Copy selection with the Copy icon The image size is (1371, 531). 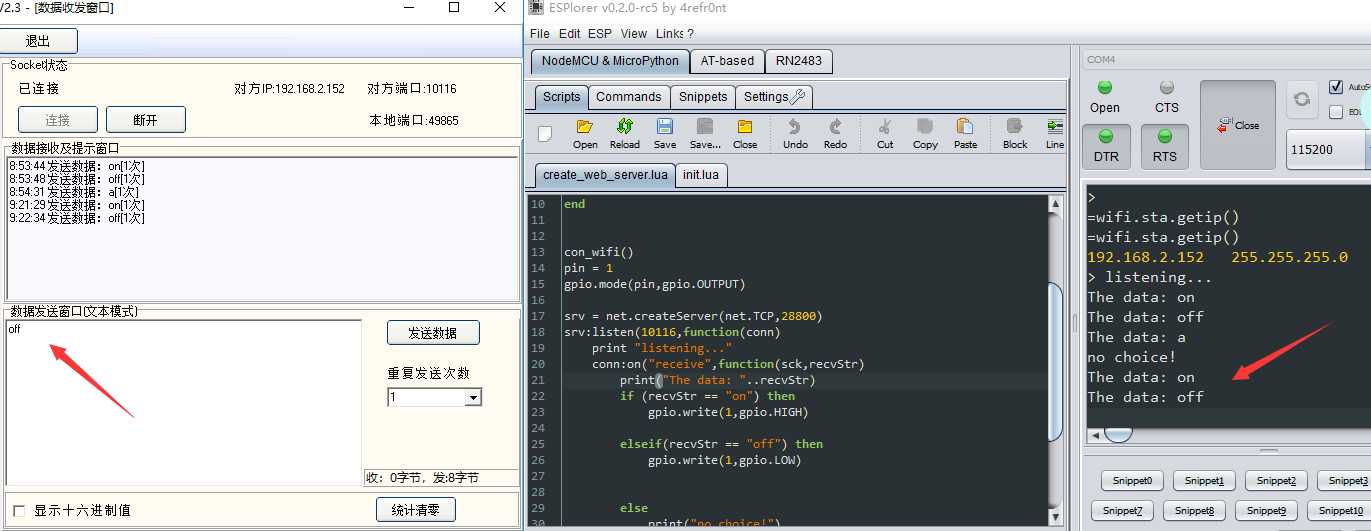pos(925,133)
